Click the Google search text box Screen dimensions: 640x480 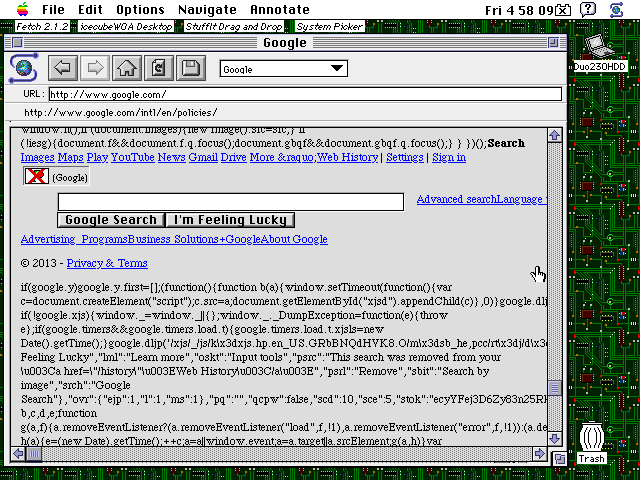[231, 202]
